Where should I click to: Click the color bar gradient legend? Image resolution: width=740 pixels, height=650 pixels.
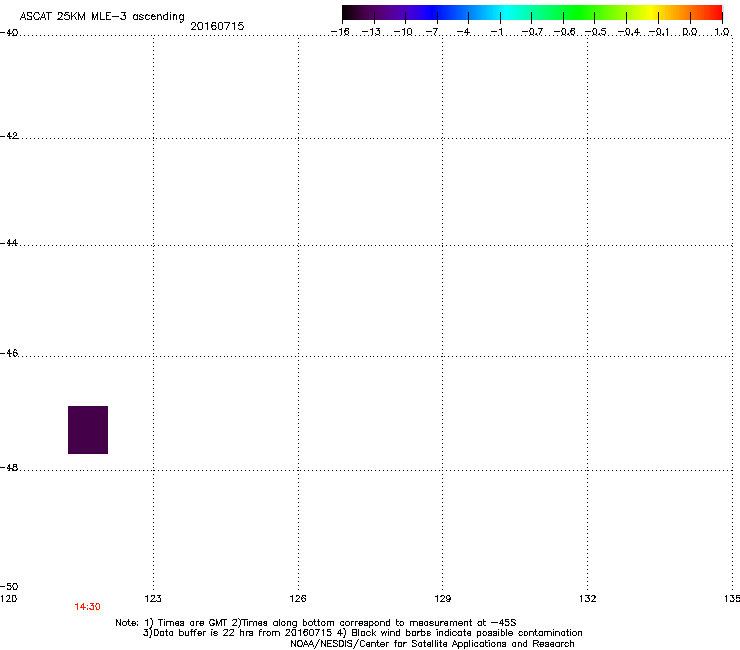[x=532, y=12]
